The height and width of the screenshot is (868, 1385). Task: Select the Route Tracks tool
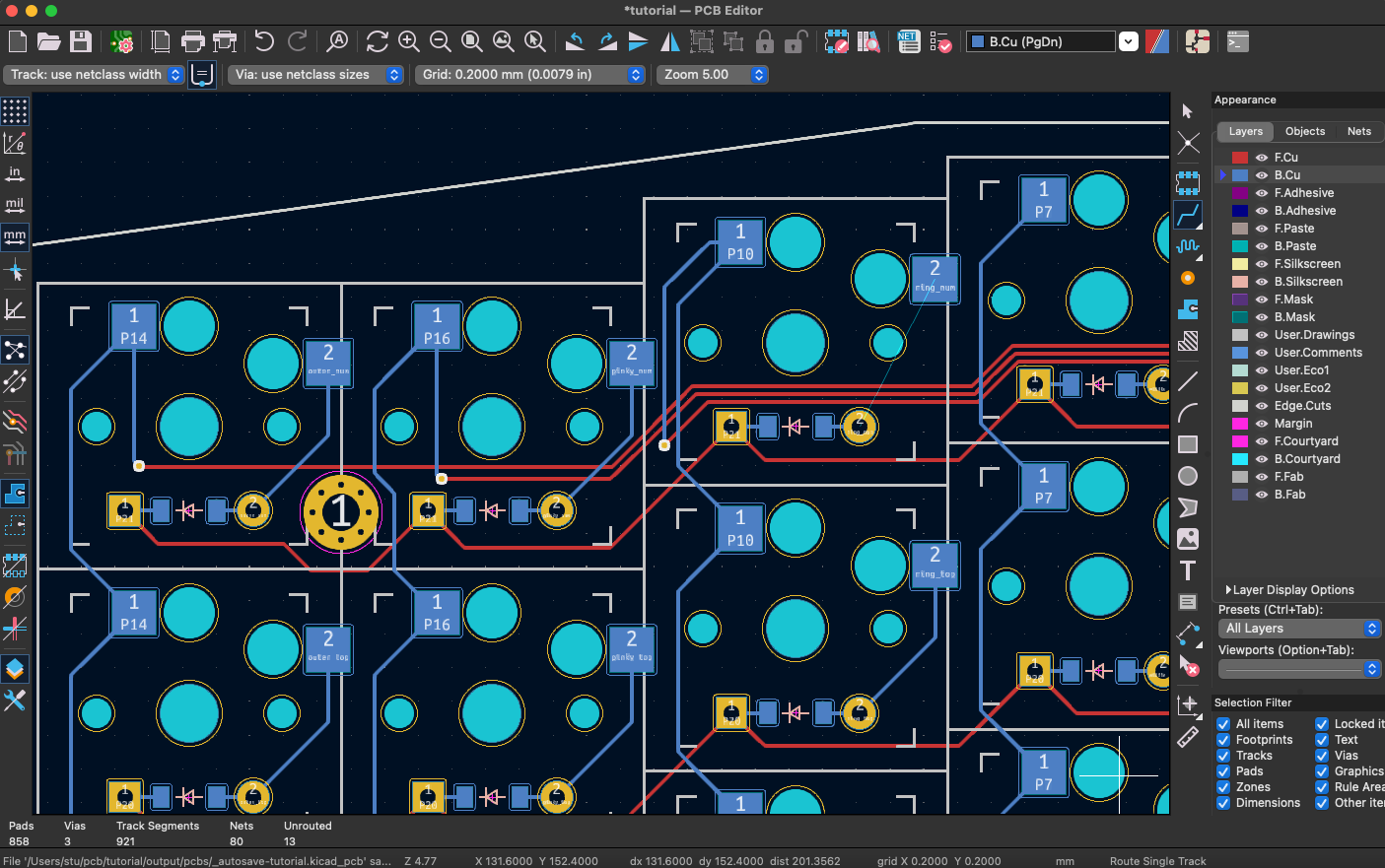coord(1188,215)
